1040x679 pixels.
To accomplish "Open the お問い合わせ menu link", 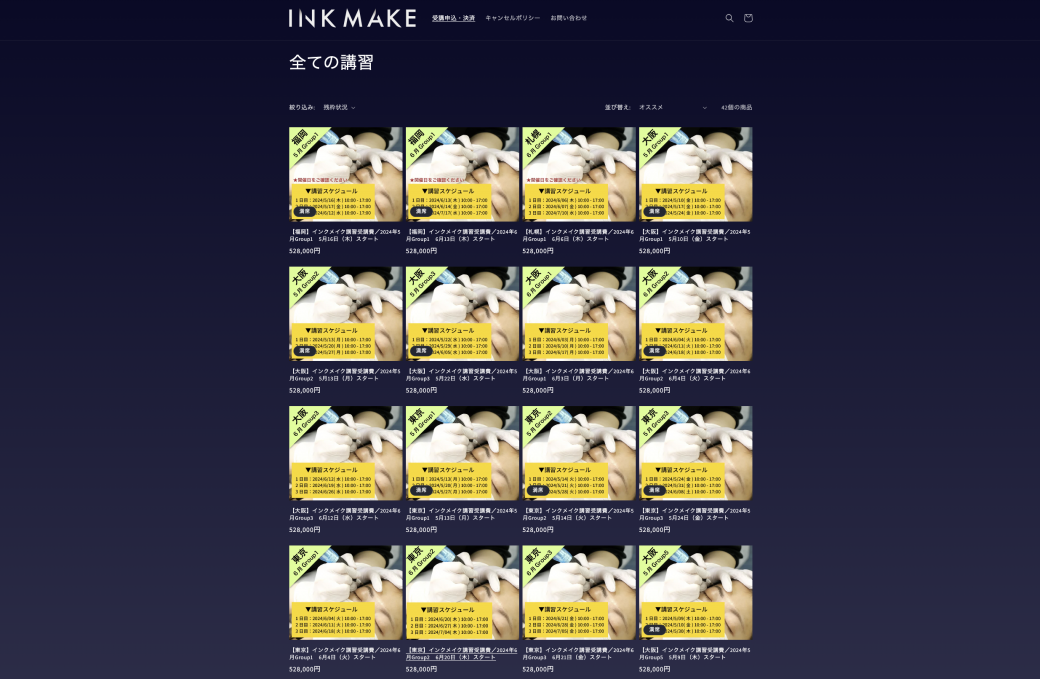I will click(568, 18).
